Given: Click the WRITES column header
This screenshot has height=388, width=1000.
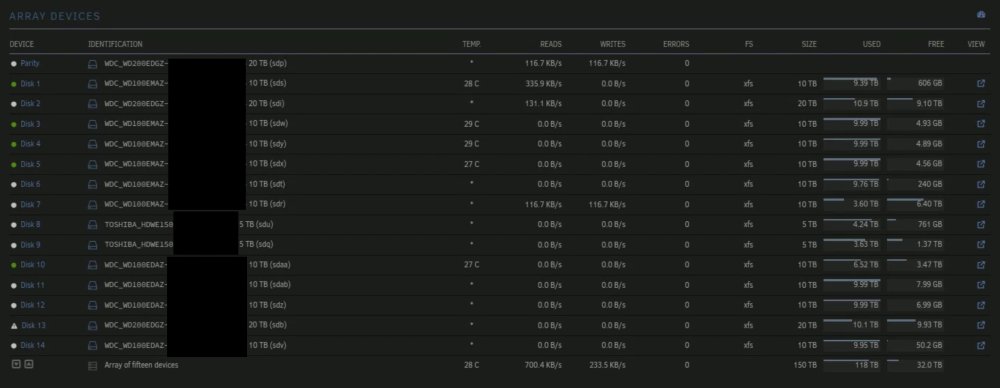Looking at the screenshot, I should coord(613,45).
